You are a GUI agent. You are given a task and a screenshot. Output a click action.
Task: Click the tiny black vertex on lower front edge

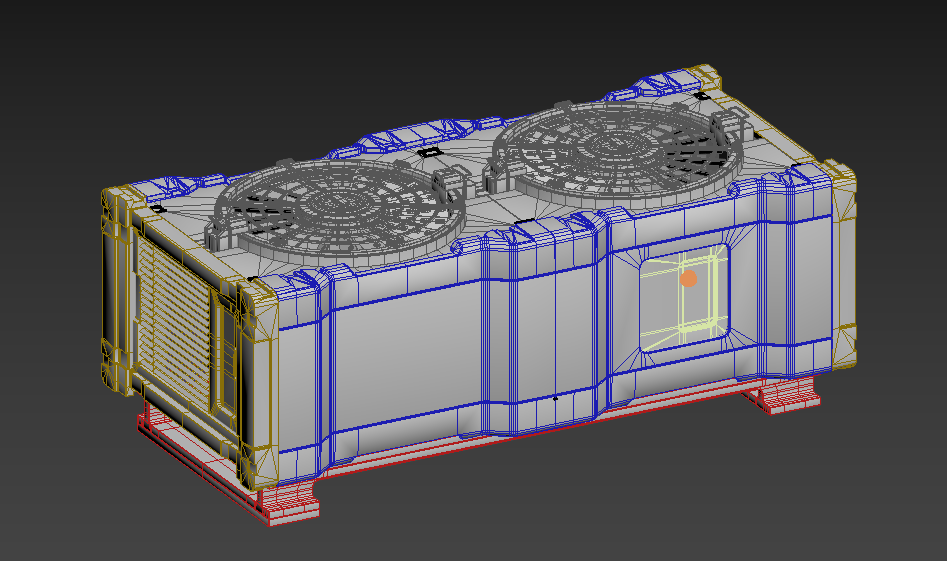pos(556,399)
